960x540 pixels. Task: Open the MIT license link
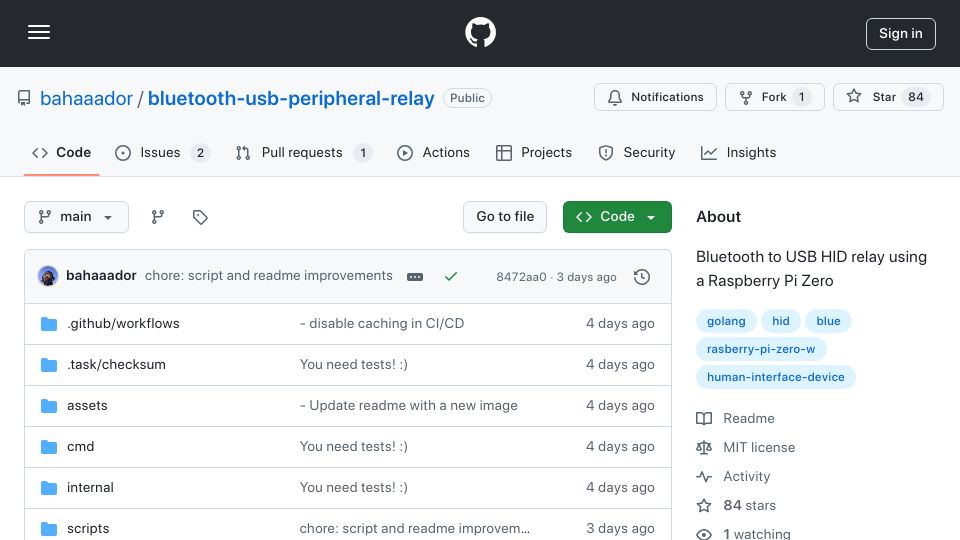click(x=759, y=448)
